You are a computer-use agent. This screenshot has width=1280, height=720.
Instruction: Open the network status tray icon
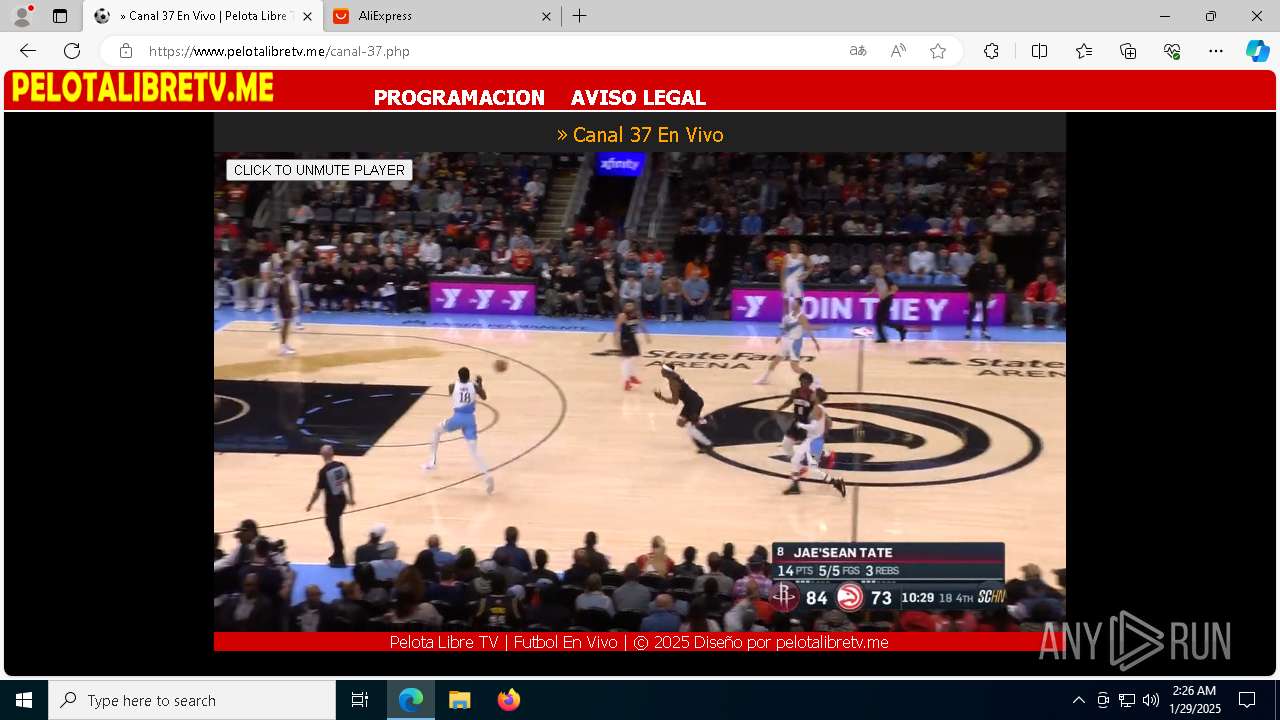(x=1127, y=700)
